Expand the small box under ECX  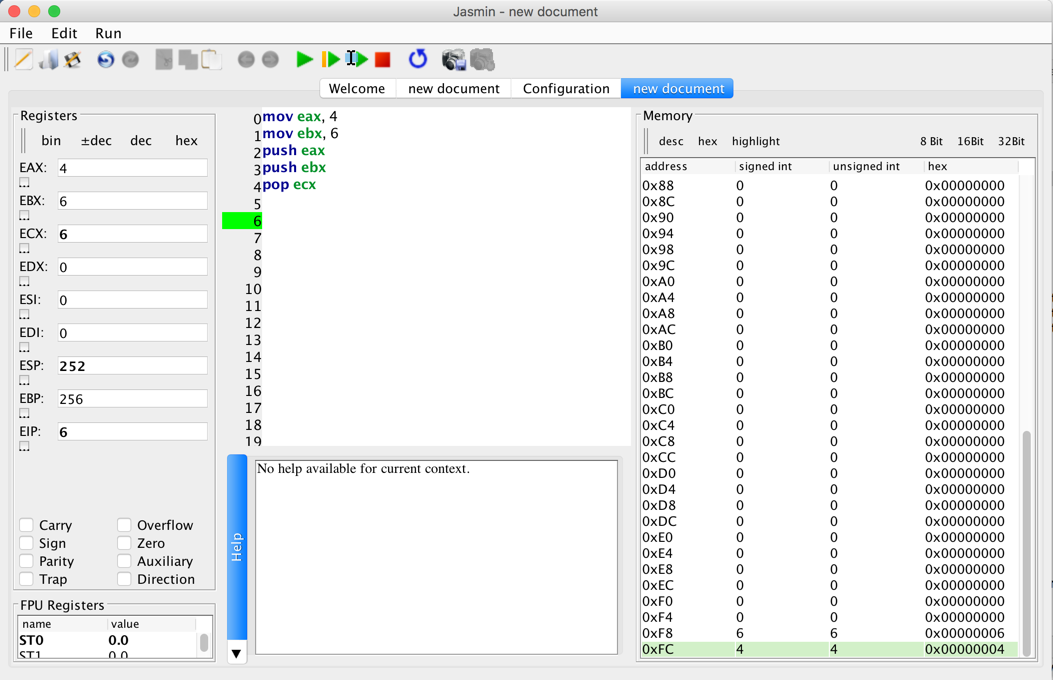click(25, 249)
